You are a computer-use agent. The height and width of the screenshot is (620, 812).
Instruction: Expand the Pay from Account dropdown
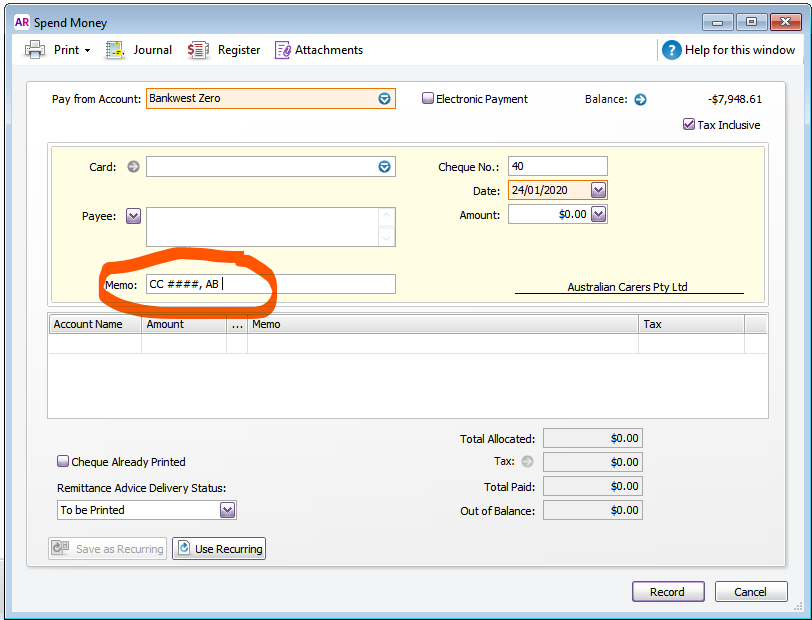coord(384,99)
